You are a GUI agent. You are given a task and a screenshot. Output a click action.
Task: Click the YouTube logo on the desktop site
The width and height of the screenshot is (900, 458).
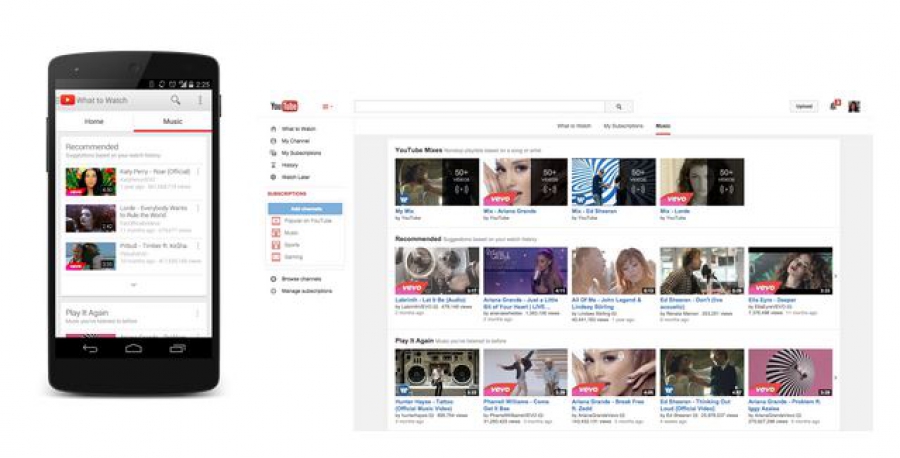pyautogui.click(x=284, y=106)
